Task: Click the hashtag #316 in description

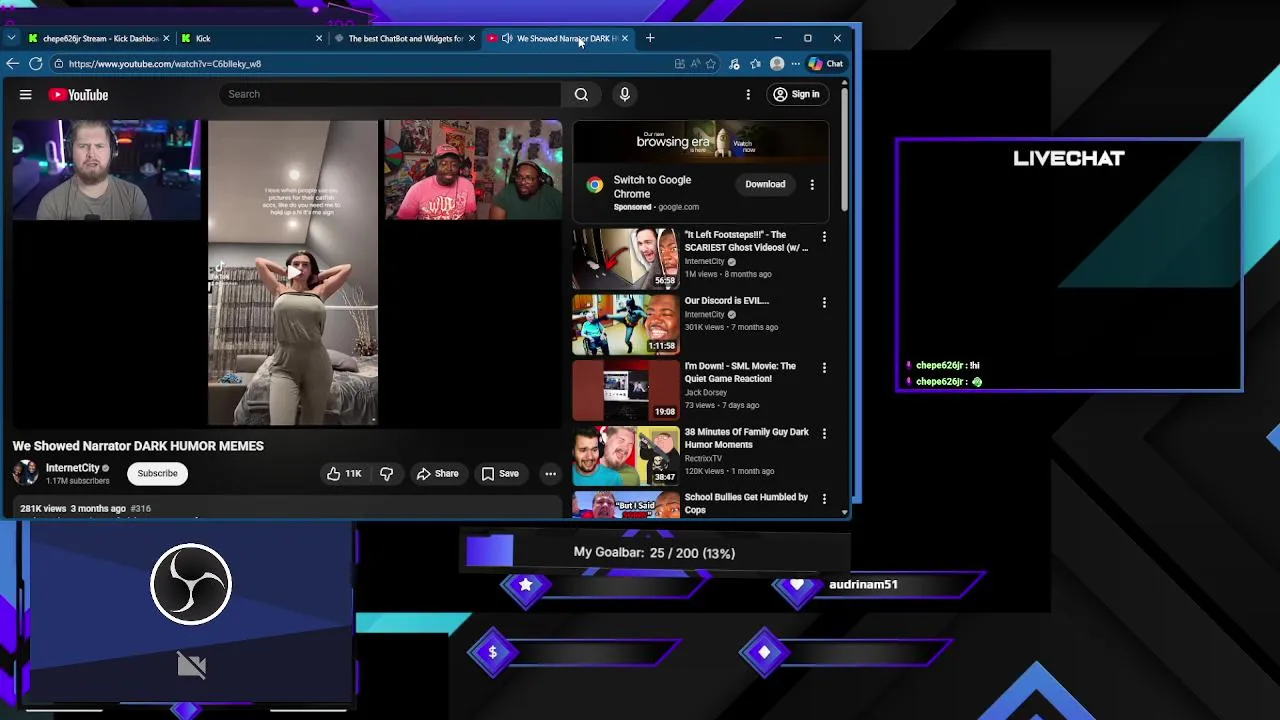Action: 140,508
